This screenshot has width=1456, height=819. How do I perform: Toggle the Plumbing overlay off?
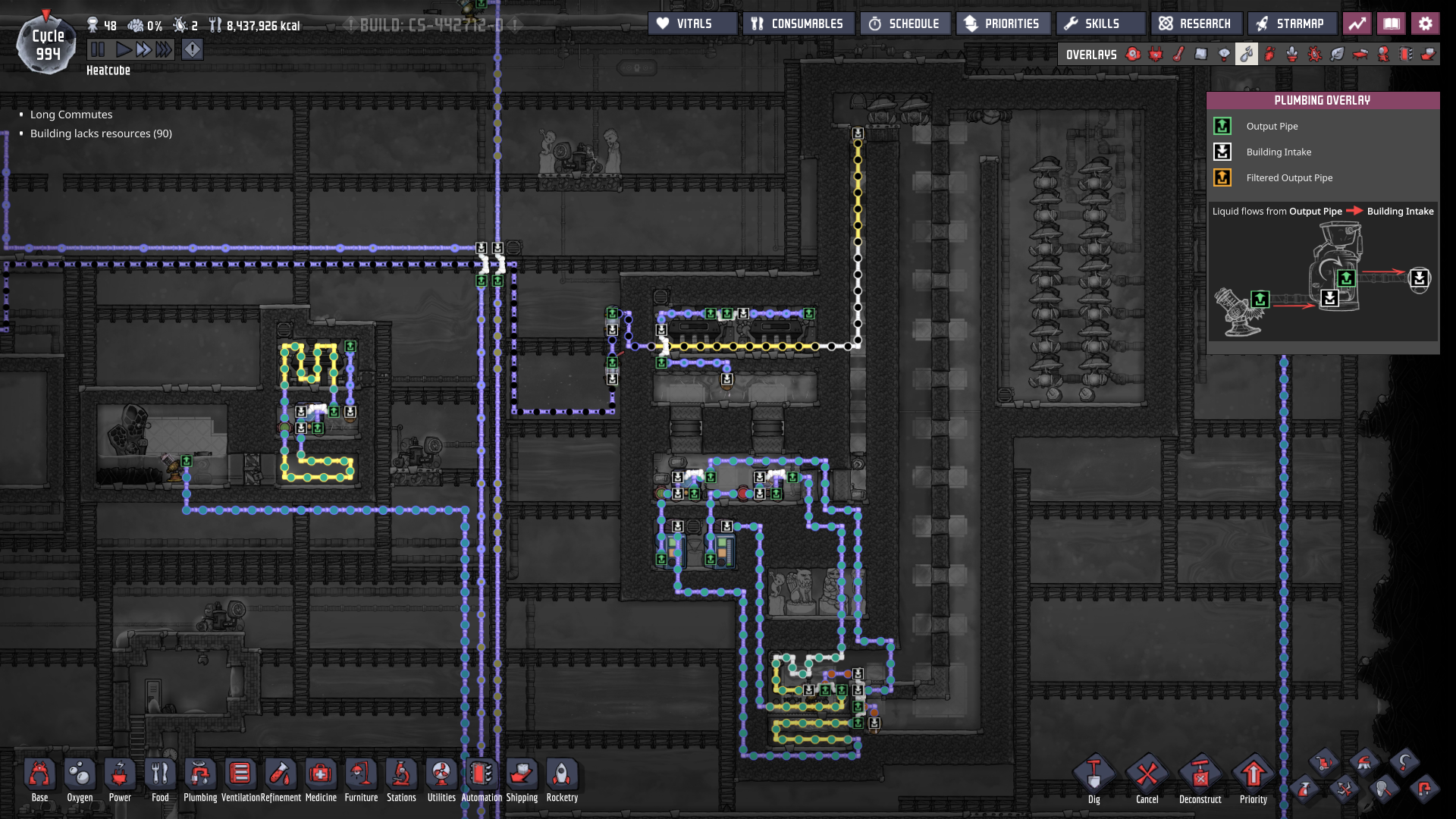point(1247,54)
